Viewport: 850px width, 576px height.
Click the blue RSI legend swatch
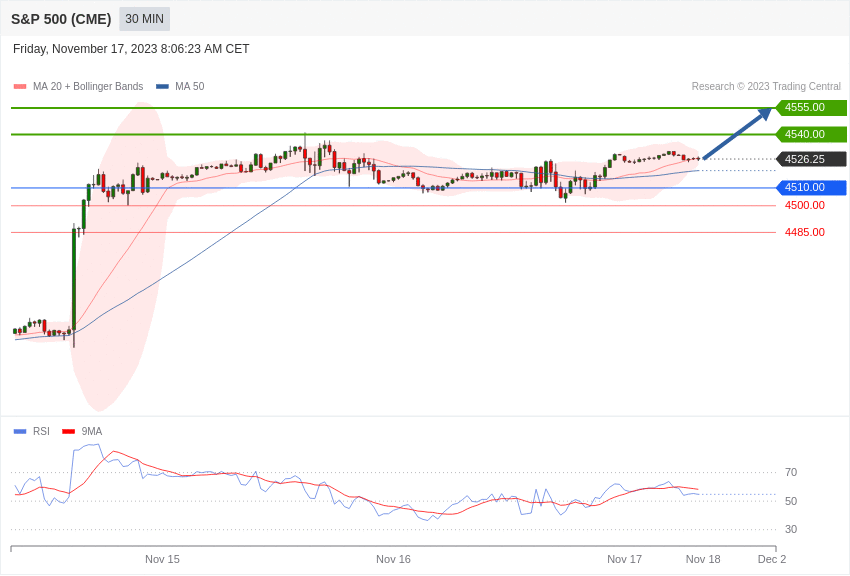(20, 432)
